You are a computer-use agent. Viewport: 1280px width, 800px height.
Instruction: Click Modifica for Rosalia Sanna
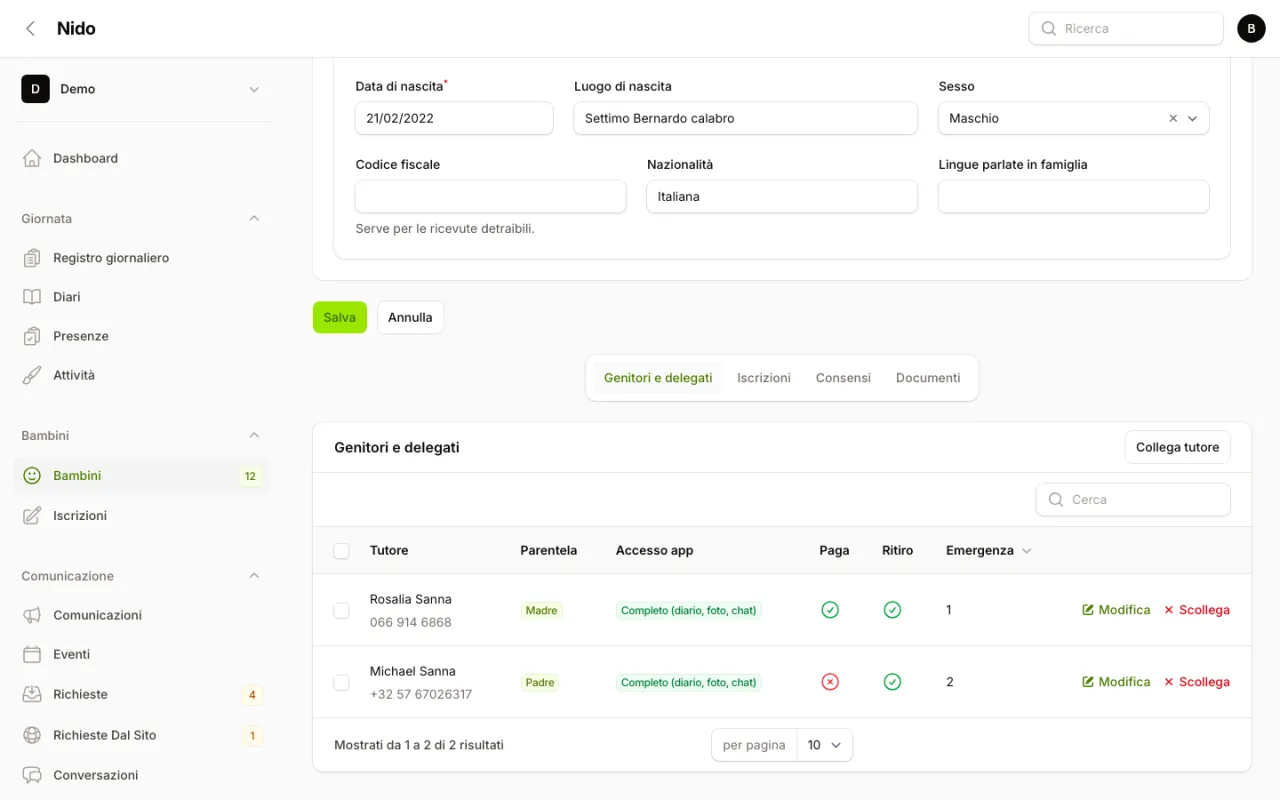(x=1116, y=610)
